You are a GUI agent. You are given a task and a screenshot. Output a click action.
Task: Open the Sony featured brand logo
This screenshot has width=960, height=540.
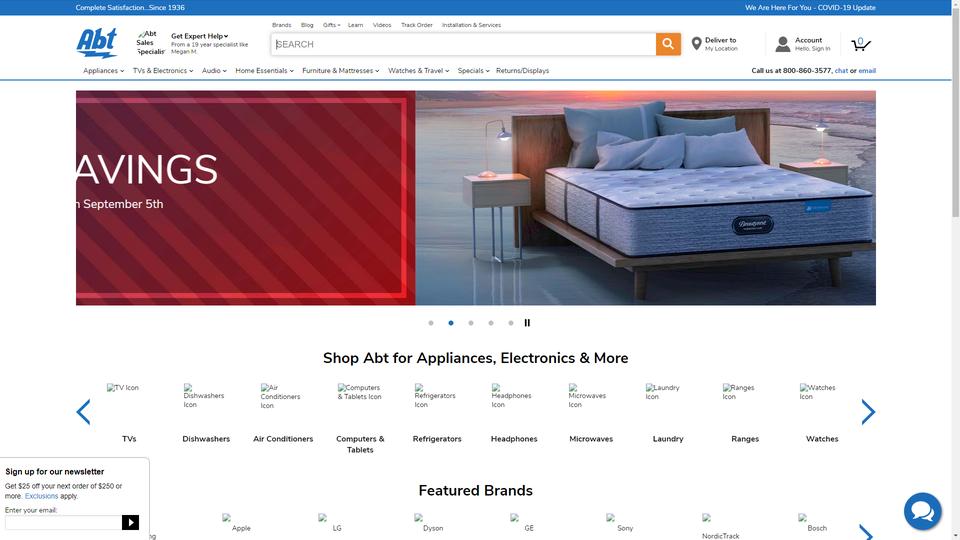pos(620,523)
